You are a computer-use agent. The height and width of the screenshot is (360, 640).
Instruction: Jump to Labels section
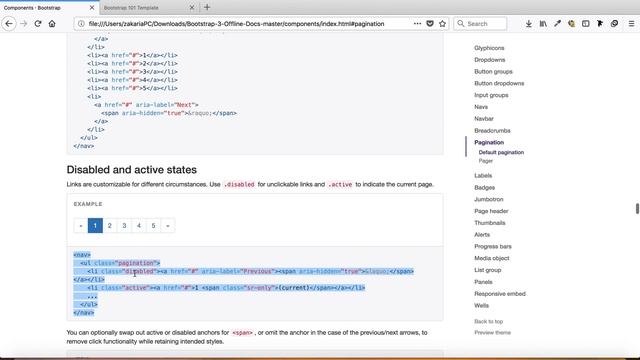[483, 176]
